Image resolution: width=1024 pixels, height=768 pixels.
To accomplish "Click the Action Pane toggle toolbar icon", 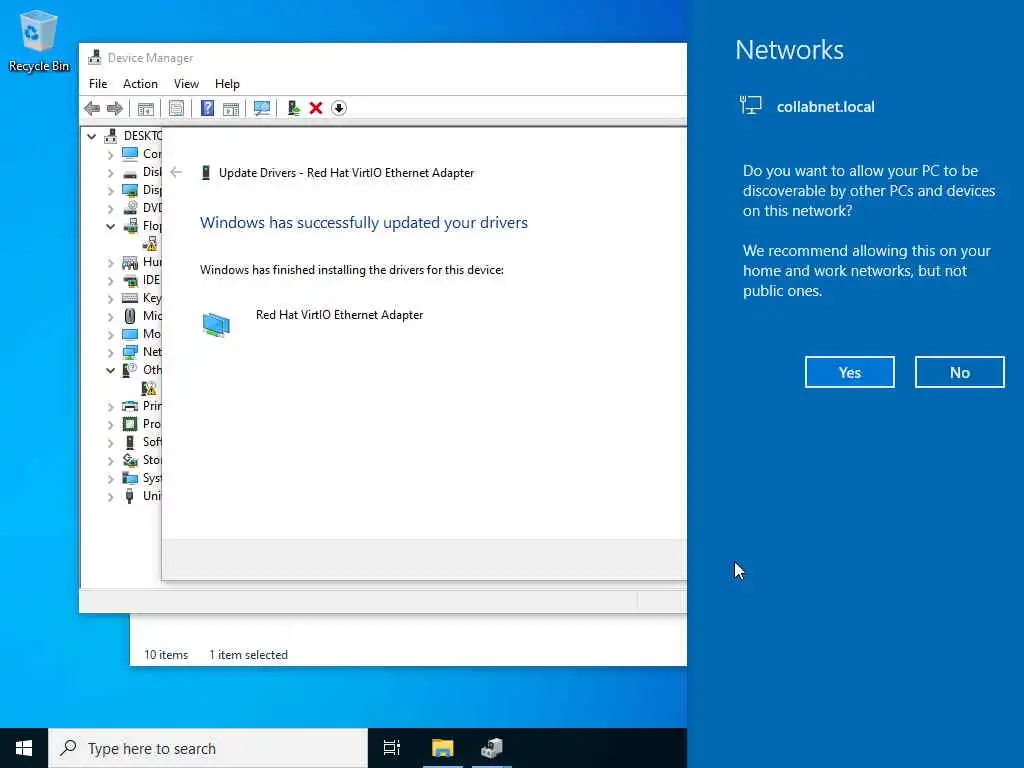I will (231, 108).
